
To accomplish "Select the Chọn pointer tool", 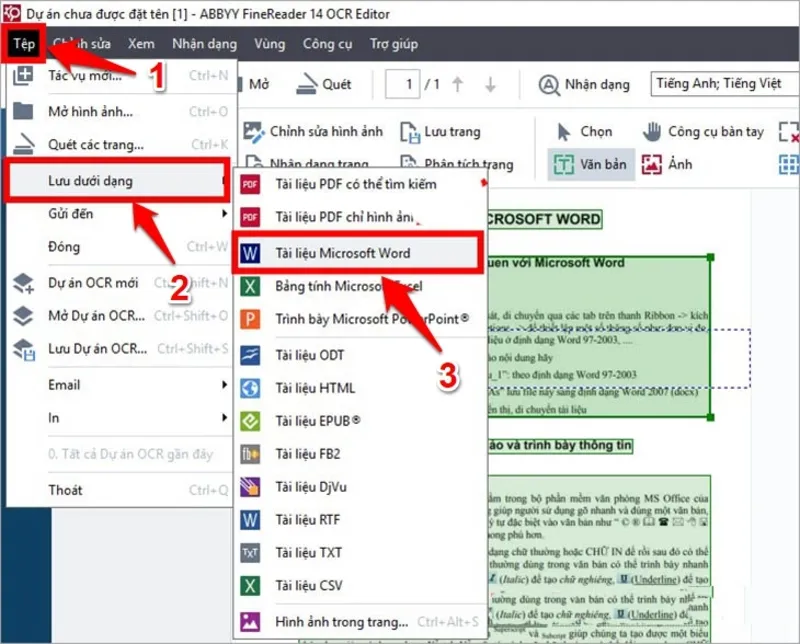I will (585, 132).
